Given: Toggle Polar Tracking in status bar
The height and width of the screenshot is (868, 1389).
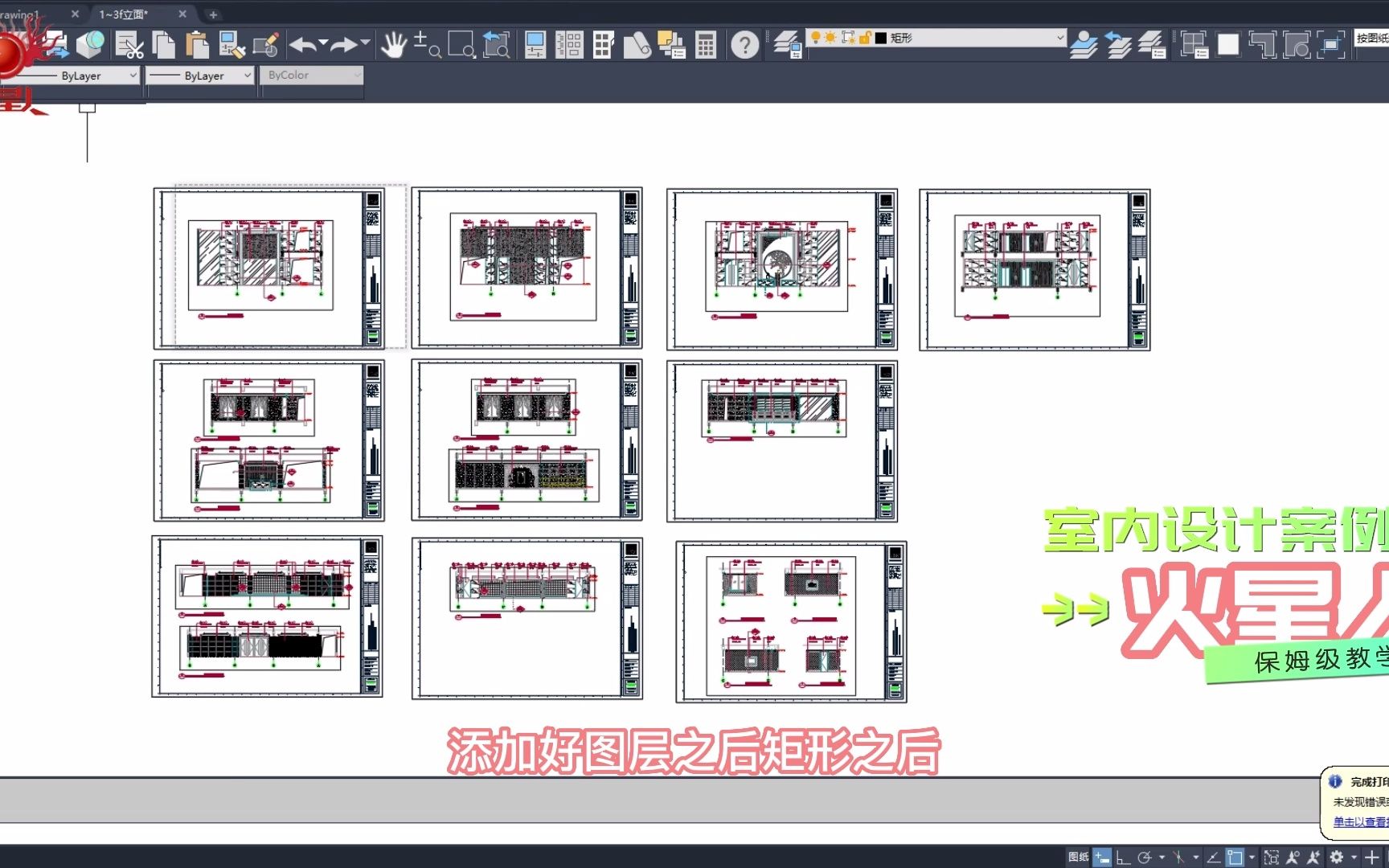Looking at the screenshot, I should [x=1145, y=857].
